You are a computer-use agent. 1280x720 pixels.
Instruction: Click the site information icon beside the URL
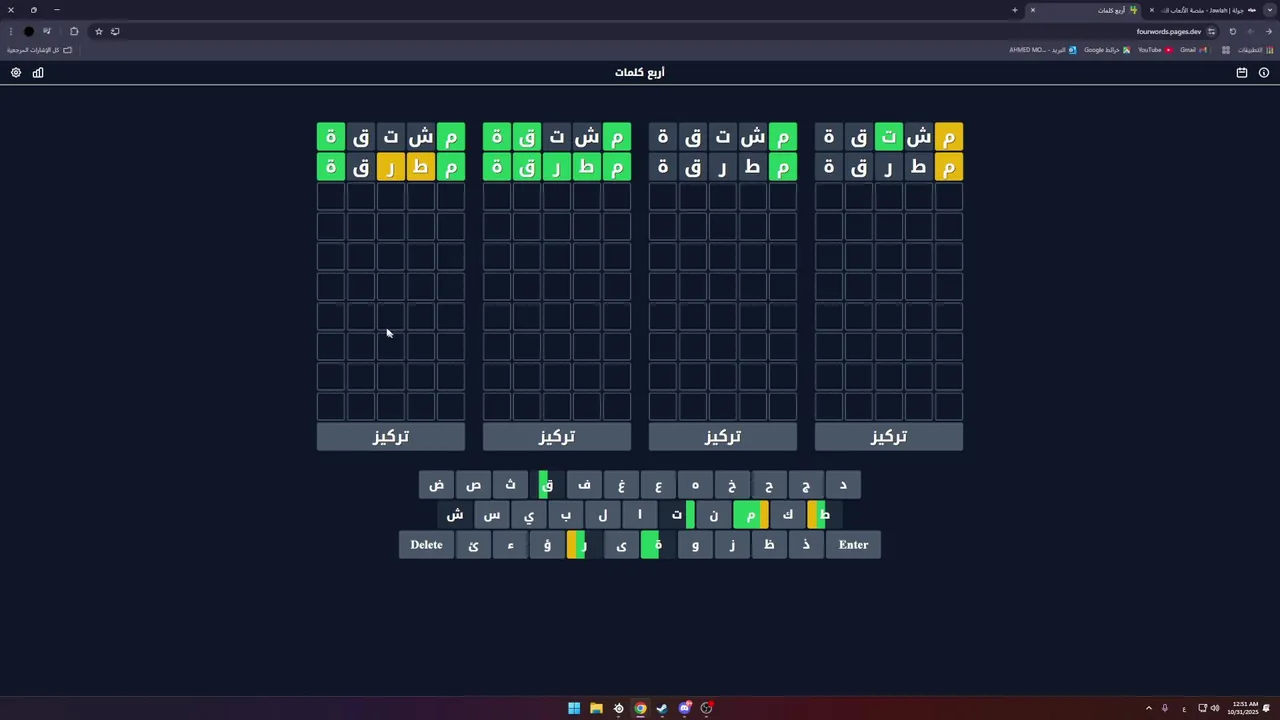point(1212,31)
